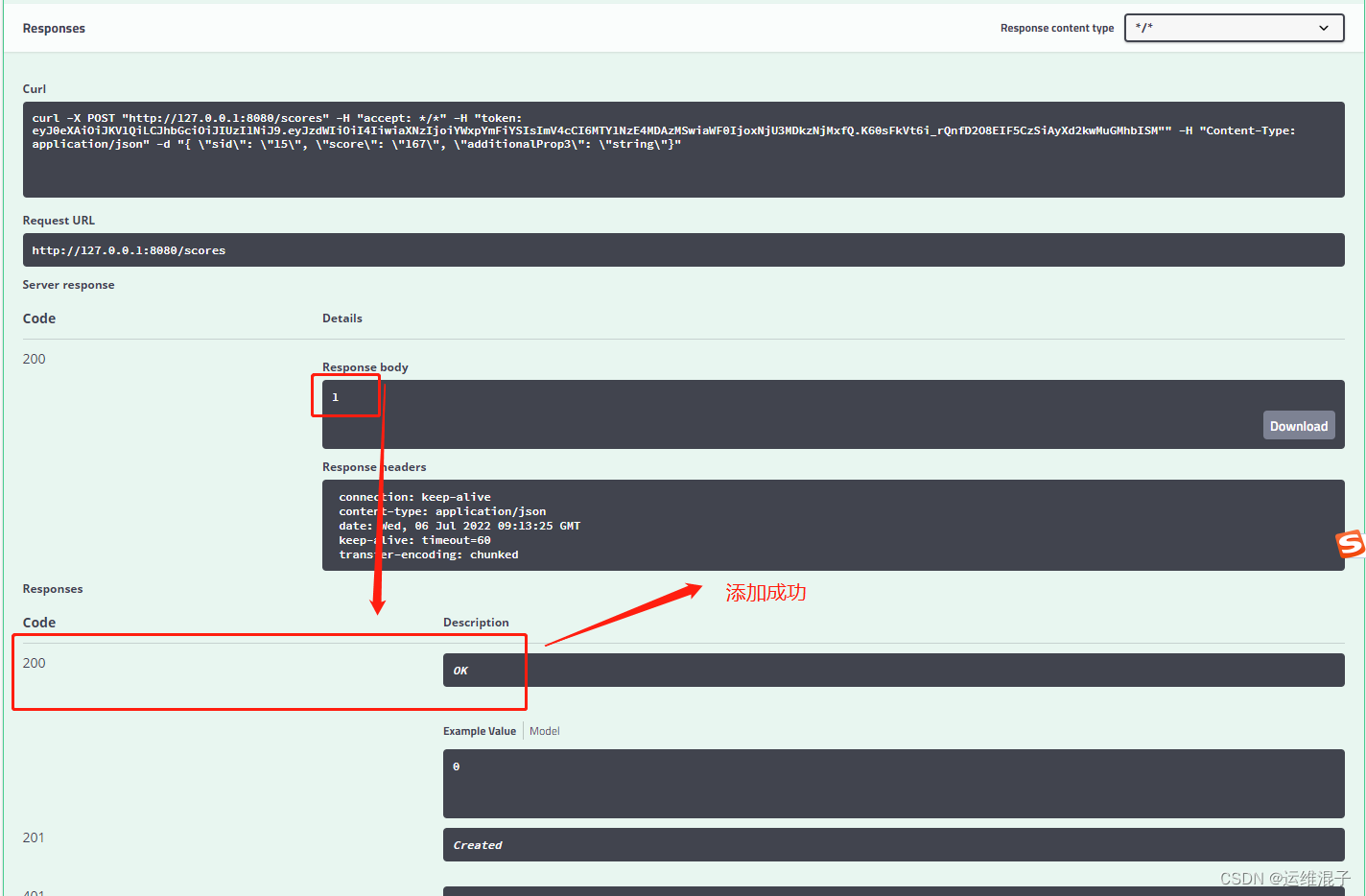Click the response code 201
The image size is (1366, 896).
coord(34,837)
